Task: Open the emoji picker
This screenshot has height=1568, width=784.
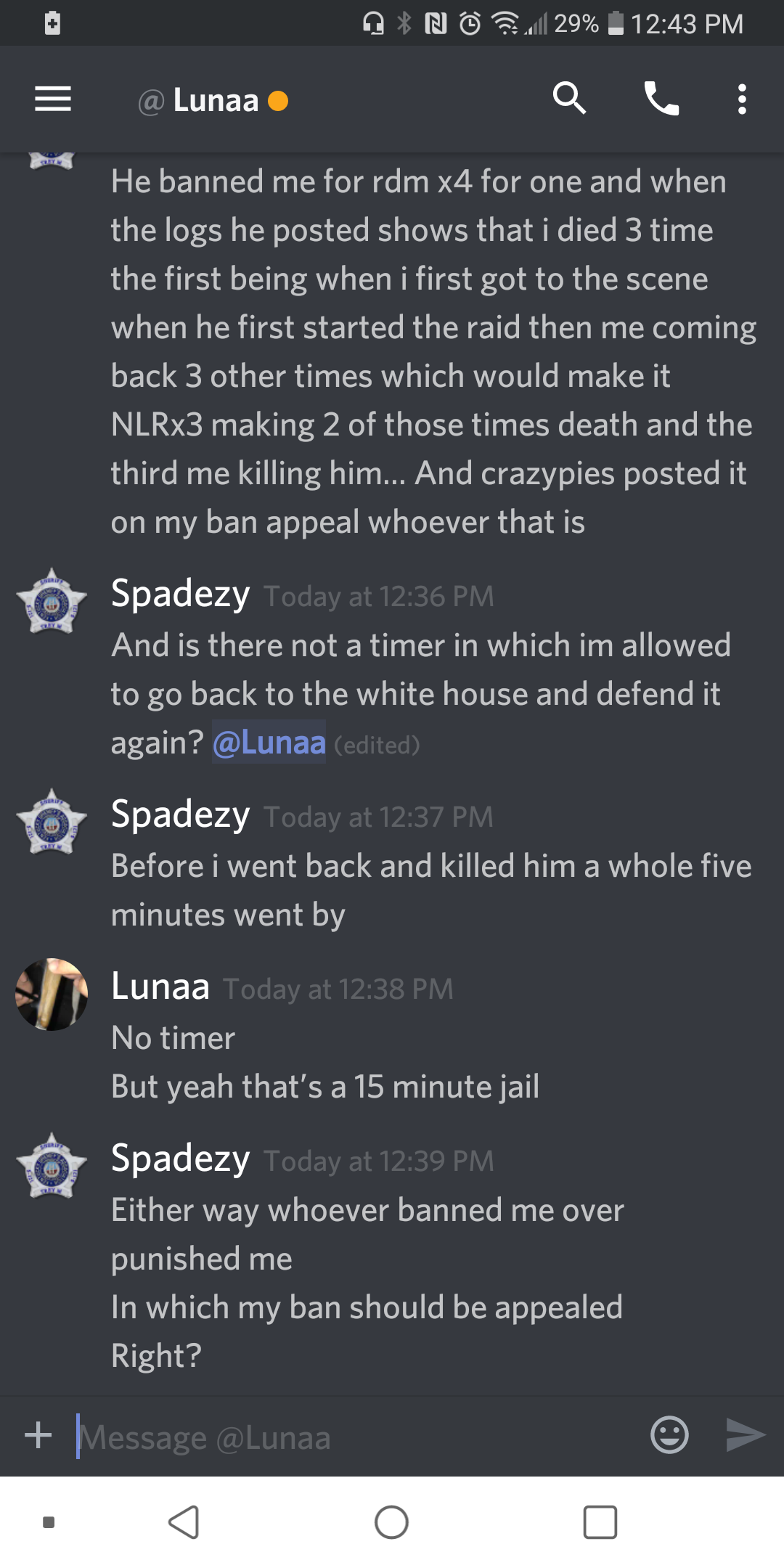Action: [x=669, y=1434]
